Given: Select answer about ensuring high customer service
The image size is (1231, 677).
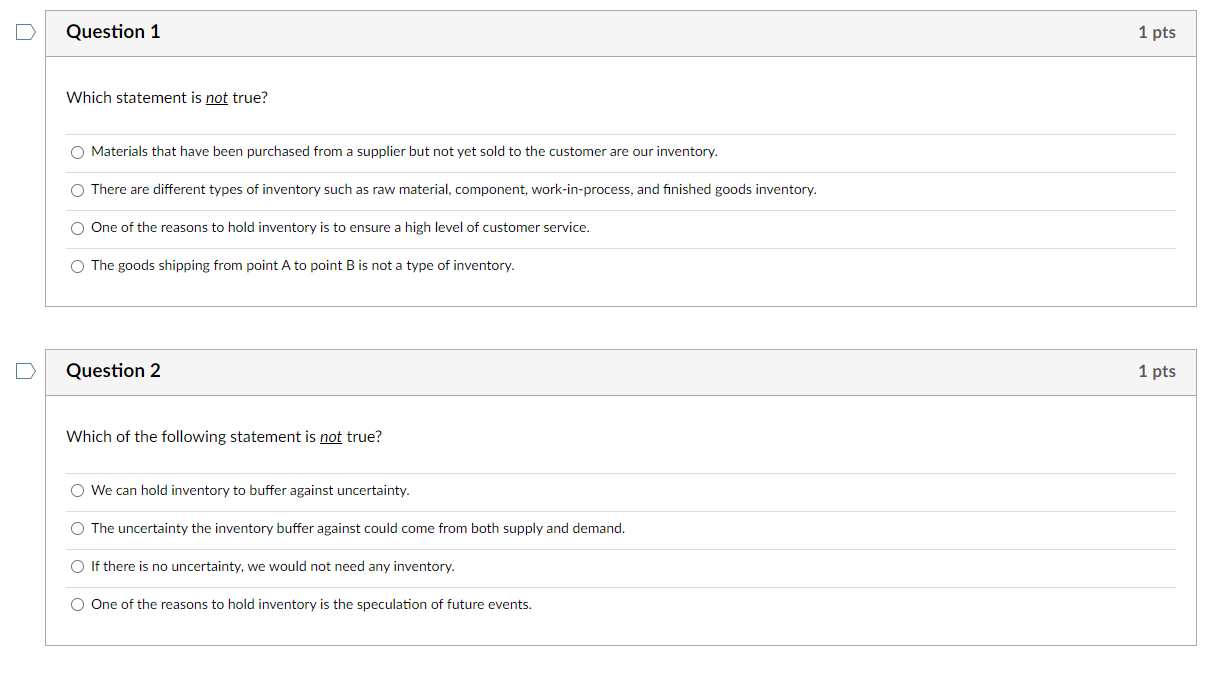Looking at the screenshot, I should pos(77,228).
